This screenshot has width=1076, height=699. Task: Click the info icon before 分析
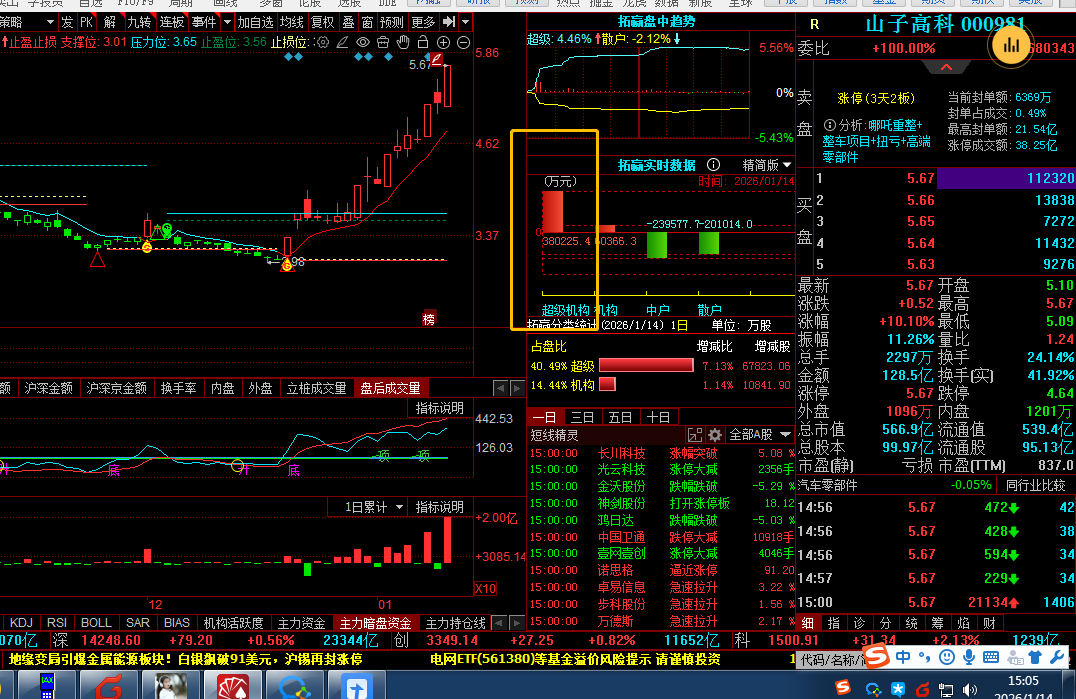[x=829, y=125]
